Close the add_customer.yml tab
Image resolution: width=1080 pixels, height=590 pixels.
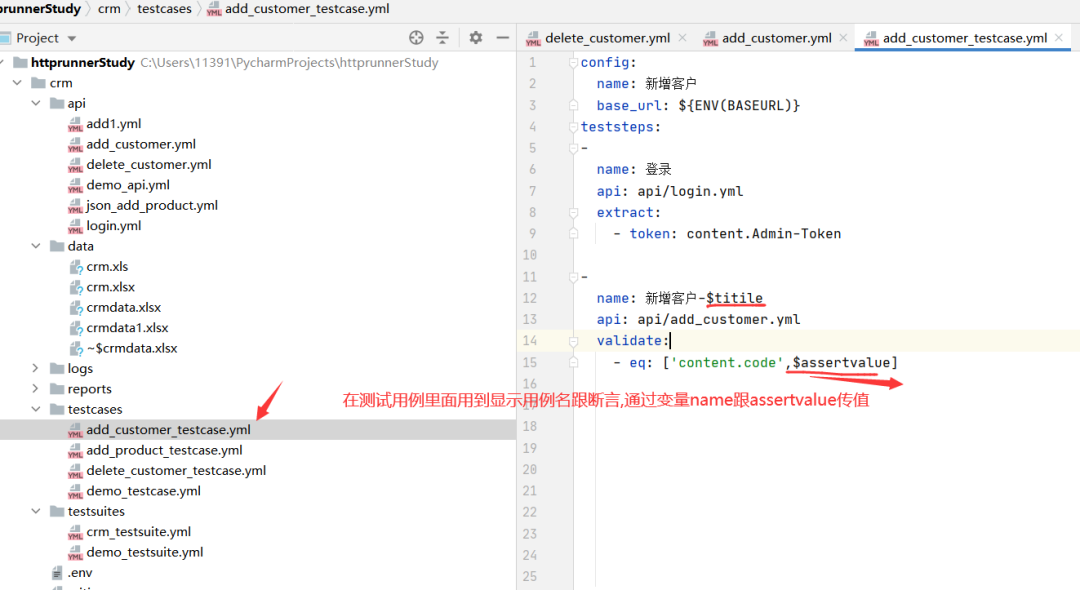[x=843, y=38]
